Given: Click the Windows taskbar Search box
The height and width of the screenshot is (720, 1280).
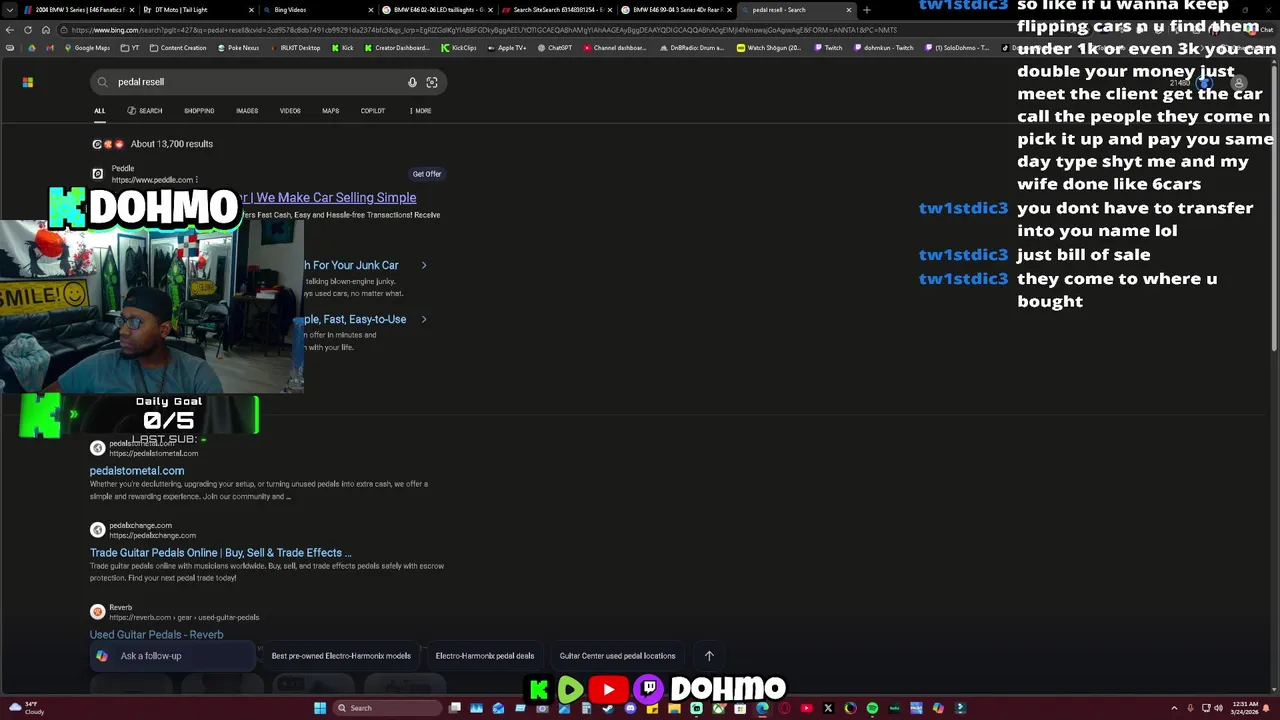Looking at the screenshot, I should click(x=388, y=708).
